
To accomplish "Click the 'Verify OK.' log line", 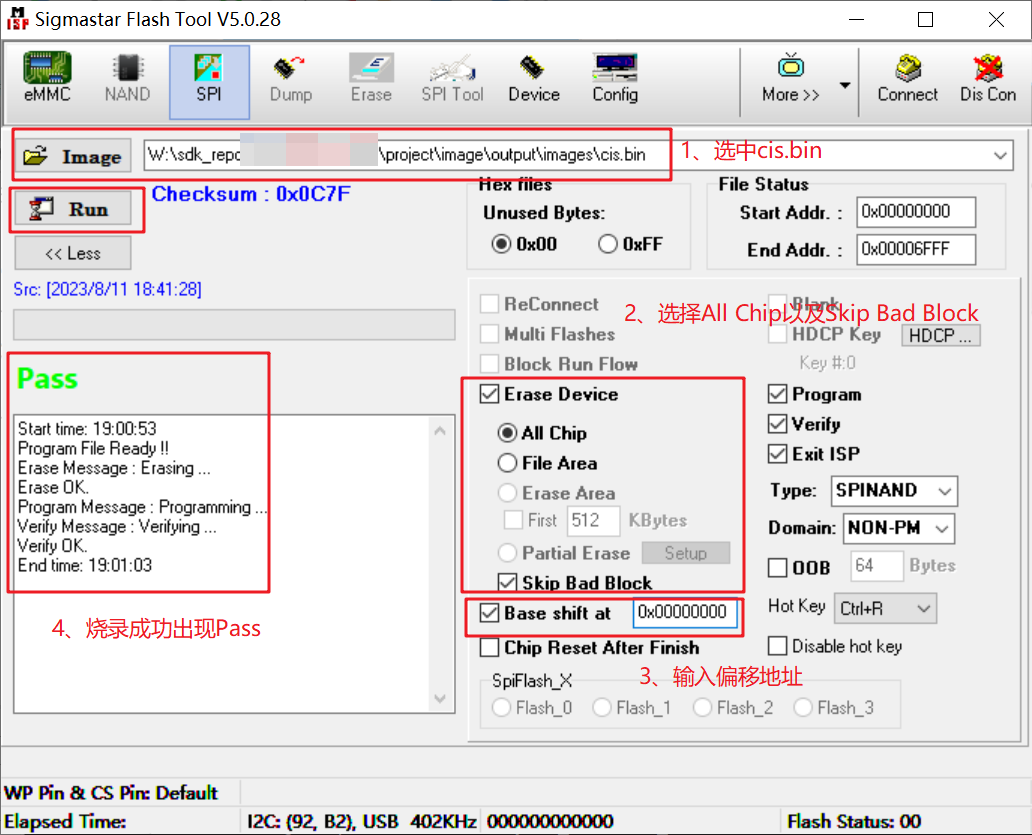I will coord(53,546).
